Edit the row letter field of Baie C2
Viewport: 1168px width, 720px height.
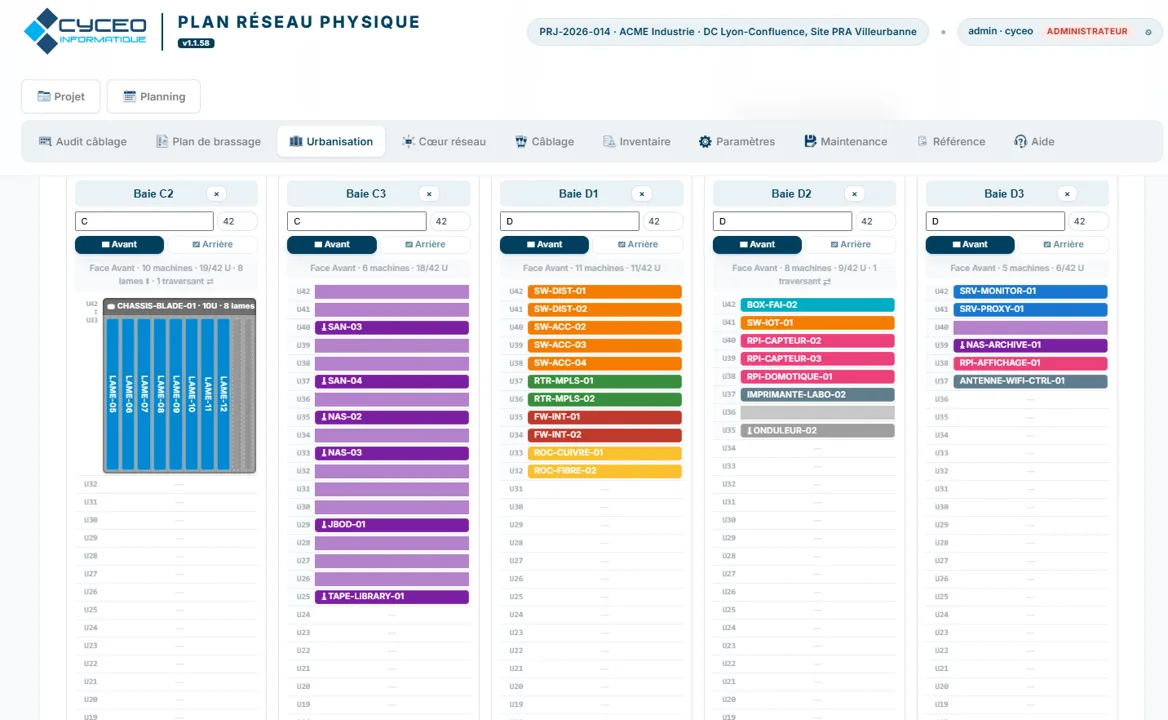(x=145, y=221)
